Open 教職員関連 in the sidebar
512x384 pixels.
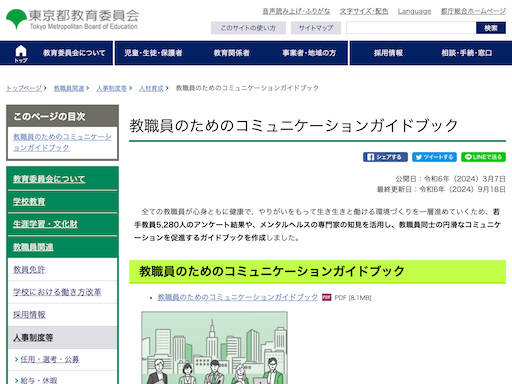(x=33, y=247)
